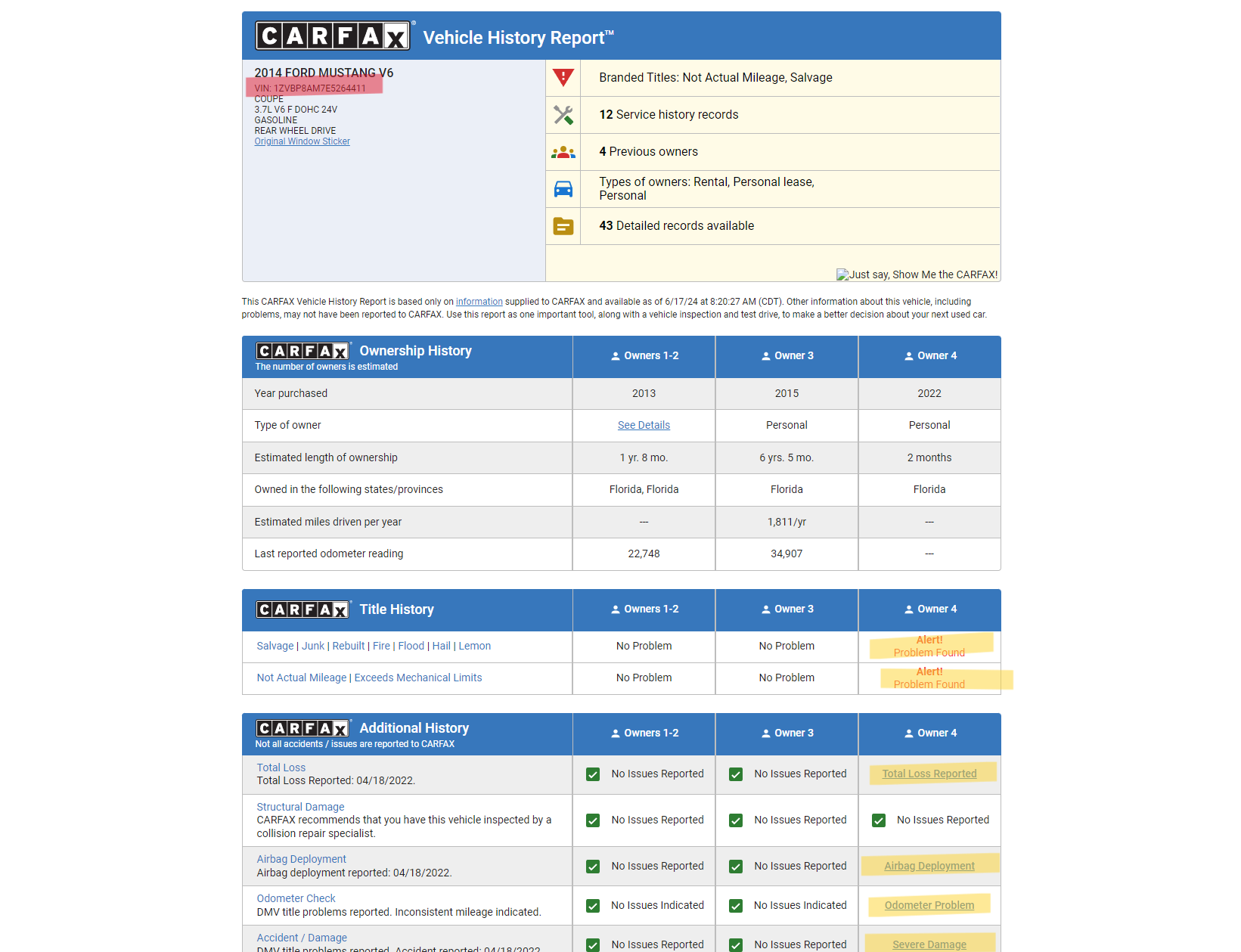Image resolution: width=1241 pixels, height=952 pixels.
Task: Open See Details for Owners 1-2 type
Action: (644, 425)
